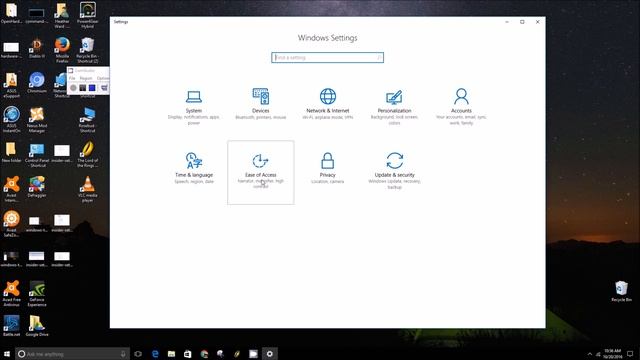Open the Ease of Access category
This screenshot has height=360, width=640.
(260, 172)
